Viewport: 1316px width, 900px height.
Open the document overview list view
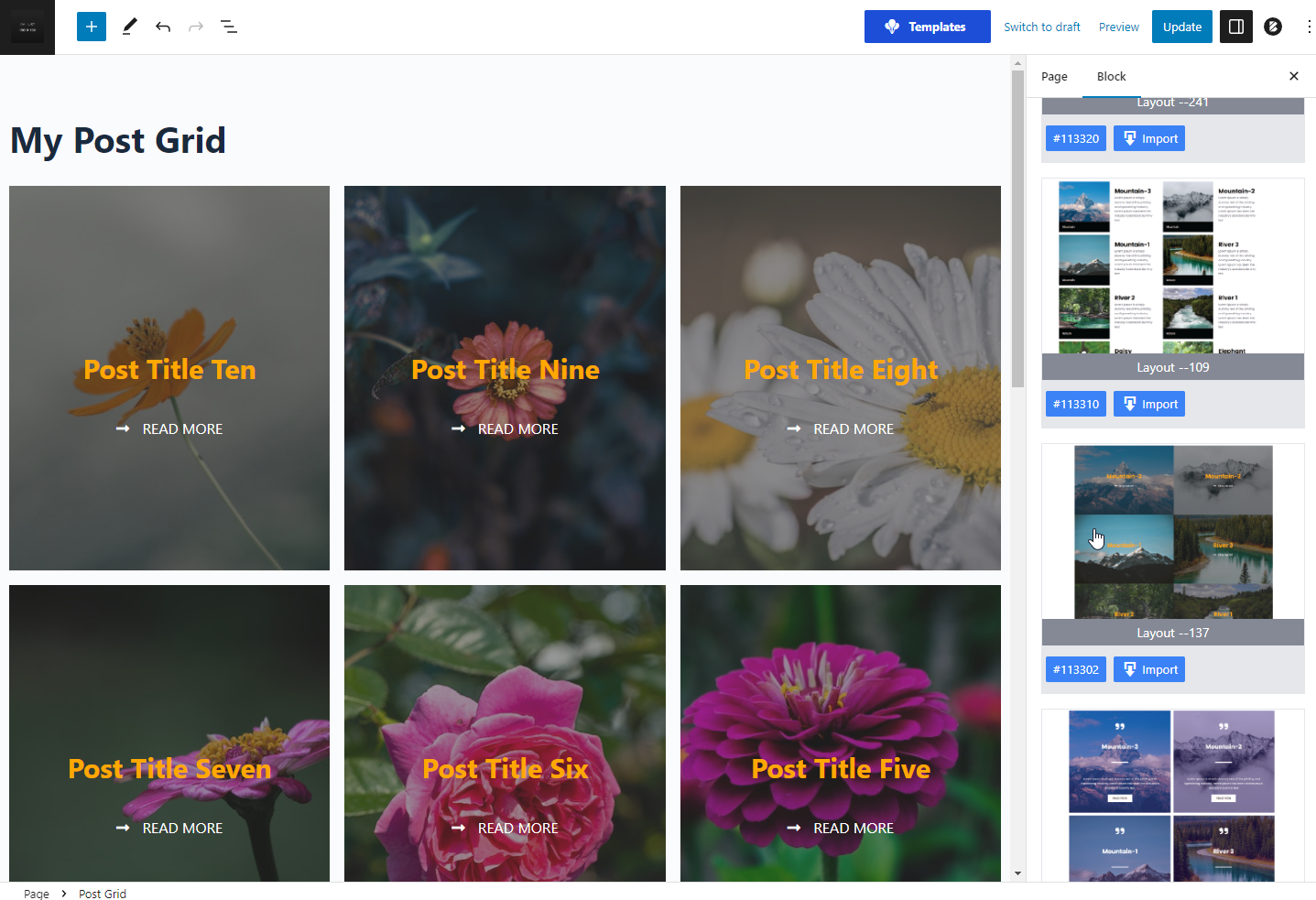tap(229, 27)
